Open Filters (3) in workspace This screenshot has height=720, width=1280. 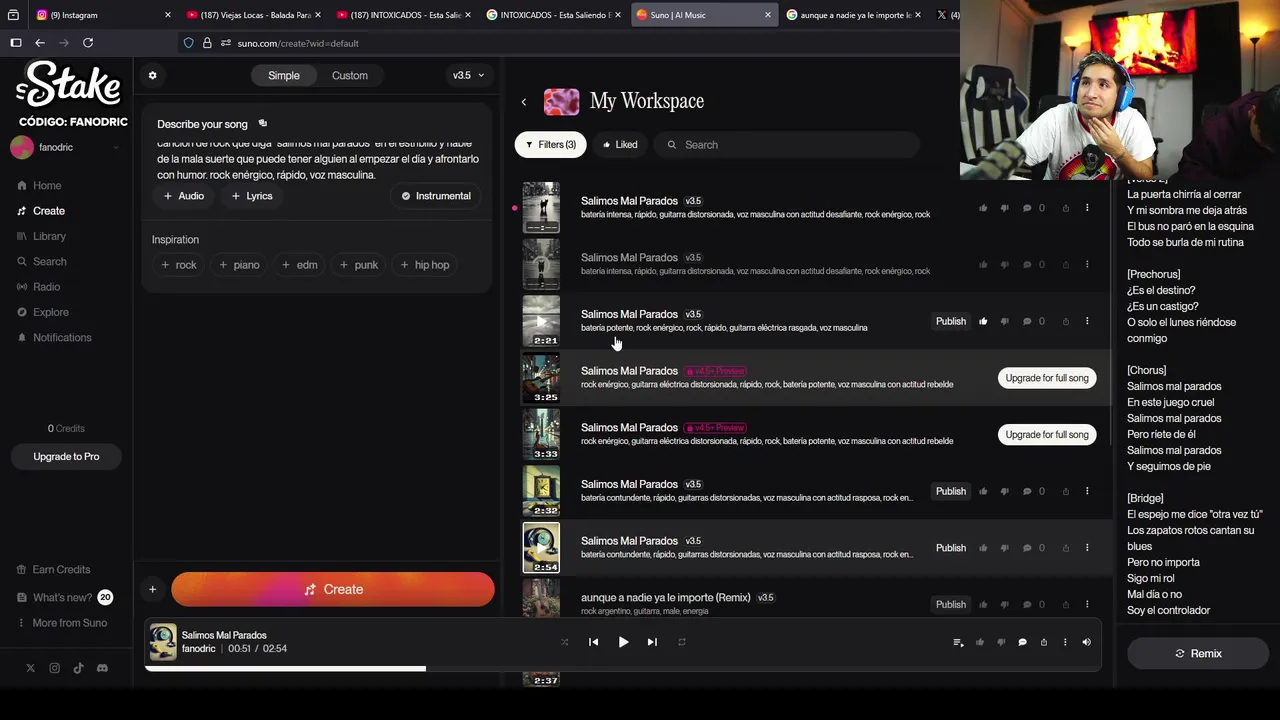click(550, 145)
